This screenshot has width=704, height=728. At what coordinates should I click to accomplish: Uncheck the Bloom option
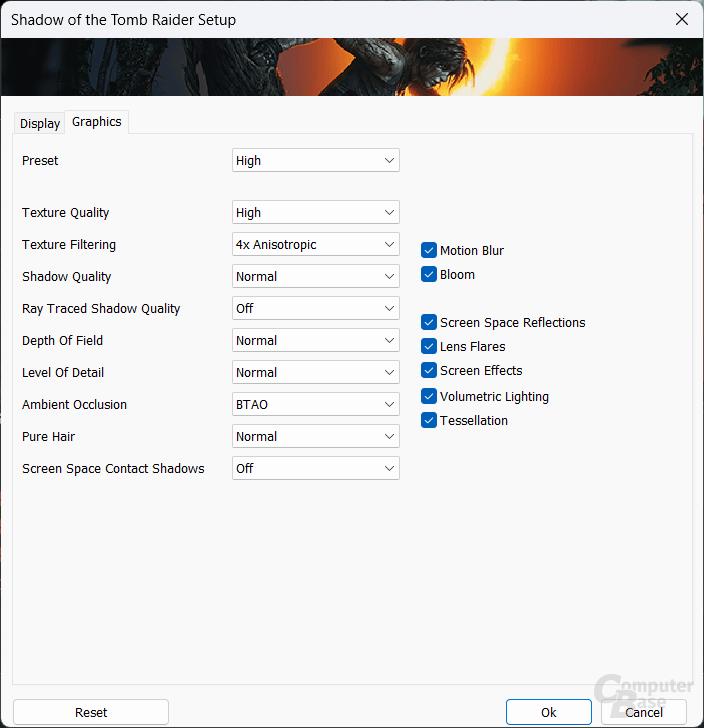pyautogui.click(x=429, y=274)
